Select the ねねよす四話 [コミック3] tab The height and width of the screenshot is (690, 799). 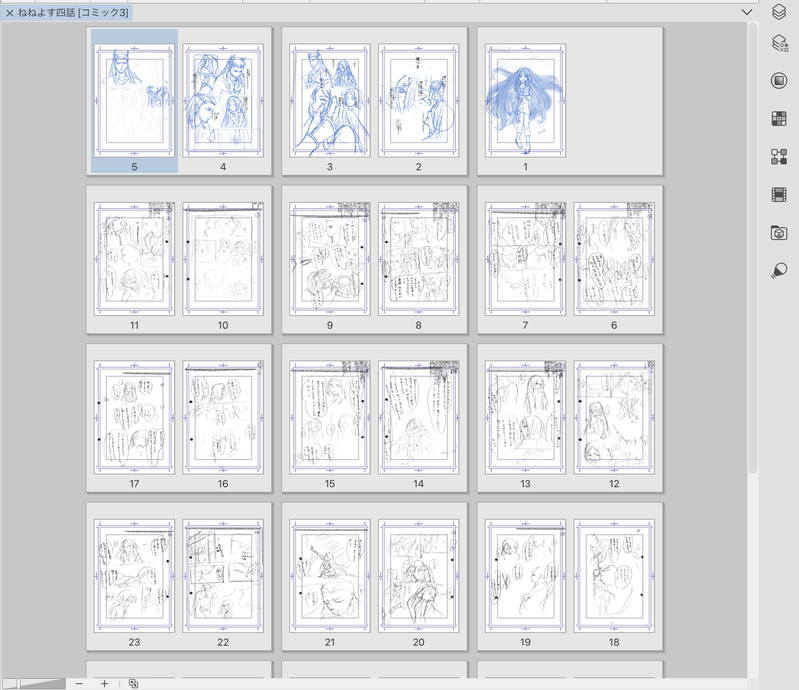point(67,13)
